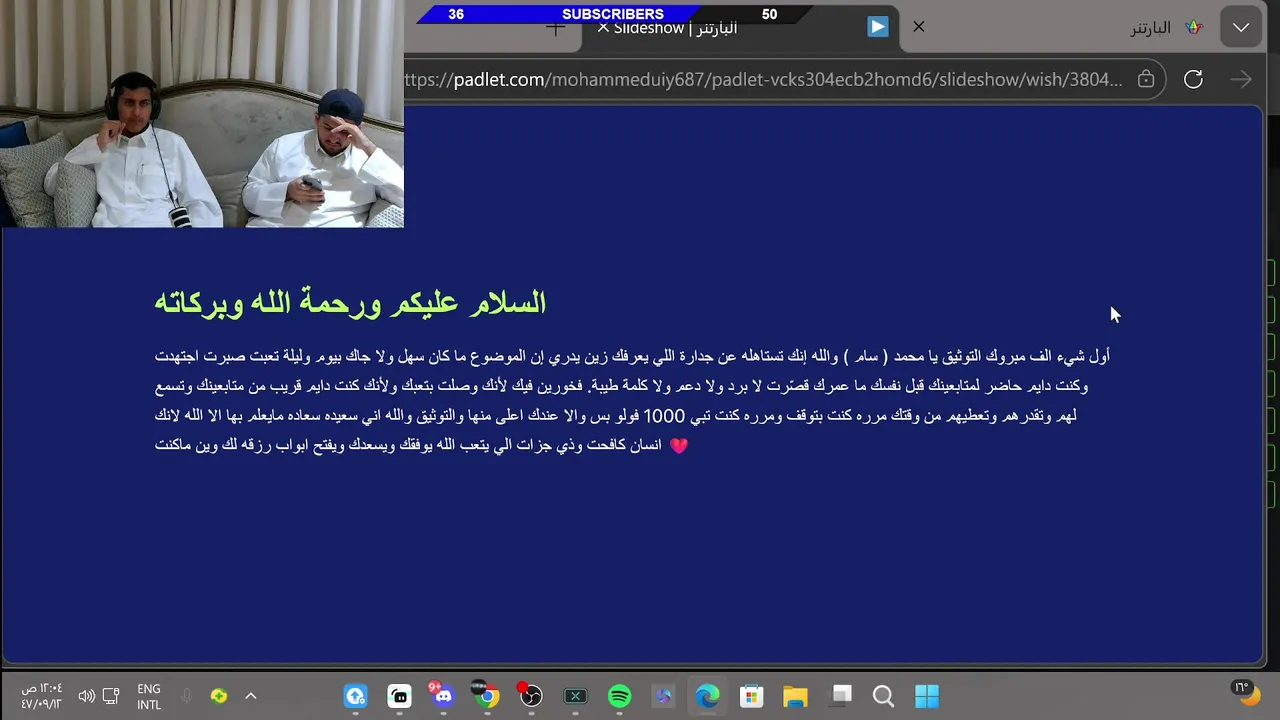Screen dimensions: 1280x720
Task: Click third paragraph line containing 1000 فولو
Action: pos(615,415)
